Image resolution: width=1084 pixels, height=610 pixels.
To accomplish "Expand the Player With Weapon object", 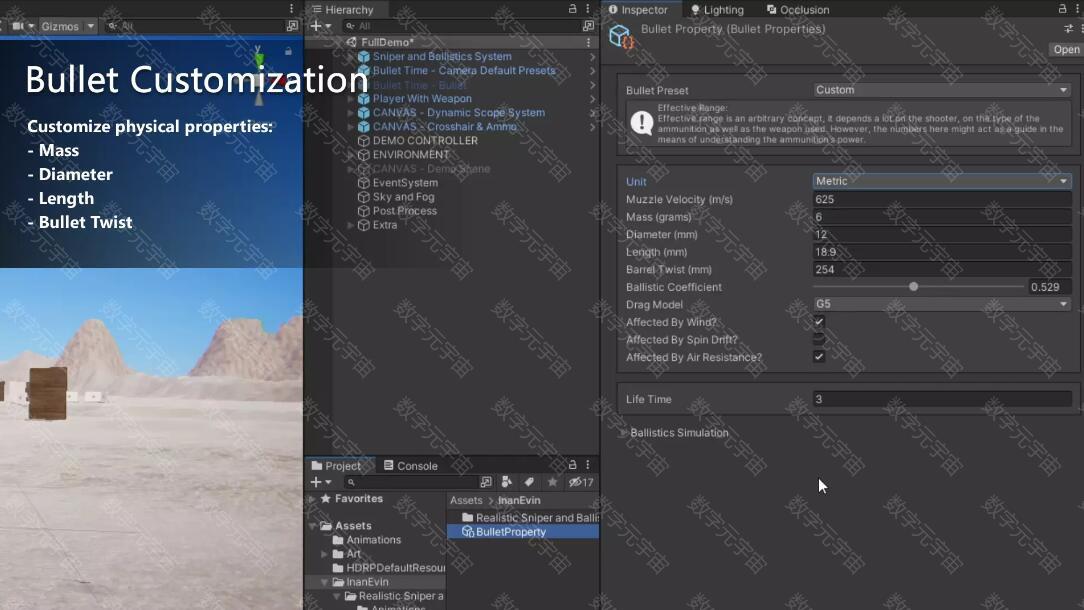I will 351,99.
